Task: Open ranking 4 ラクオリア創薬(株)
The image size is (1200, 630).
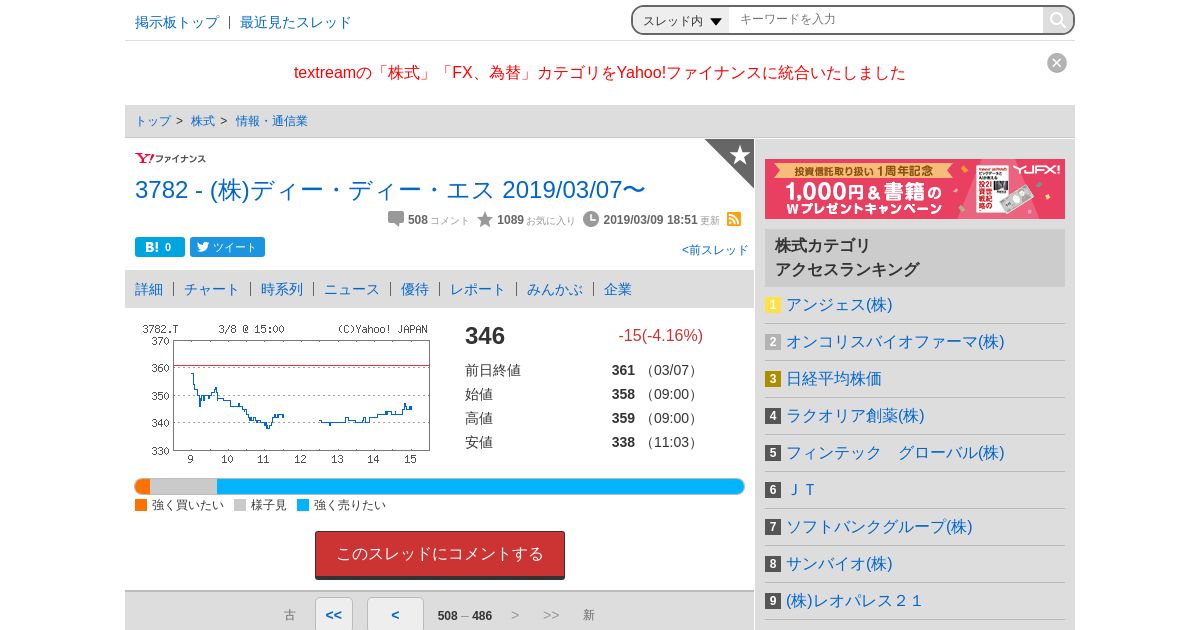Action: [x=855, y=416]
